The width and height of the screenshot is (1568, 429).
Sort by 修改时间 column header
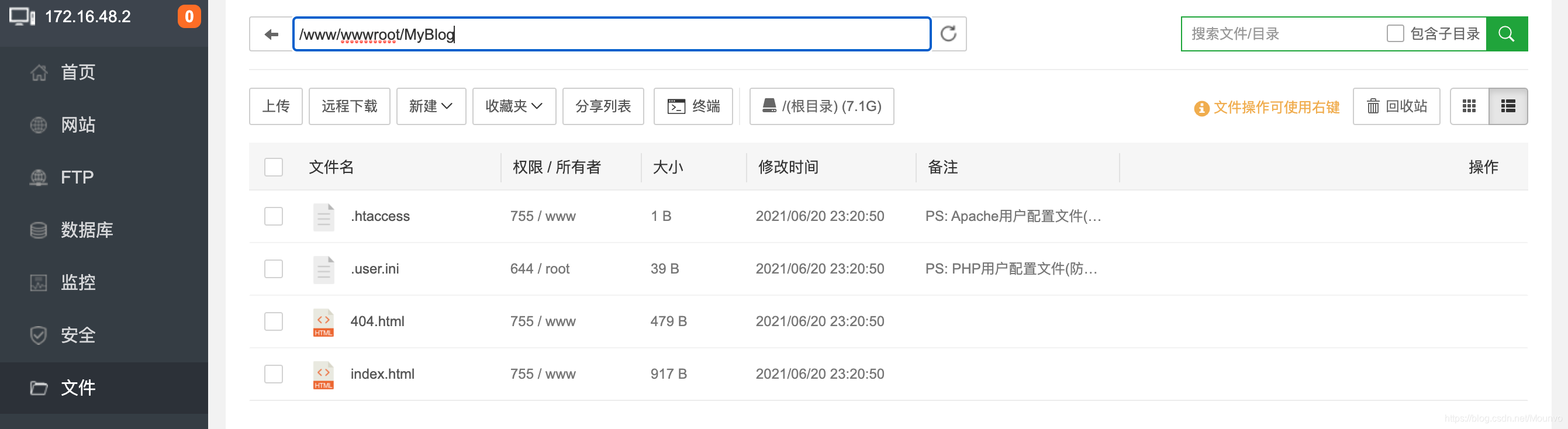coord(788,167)
